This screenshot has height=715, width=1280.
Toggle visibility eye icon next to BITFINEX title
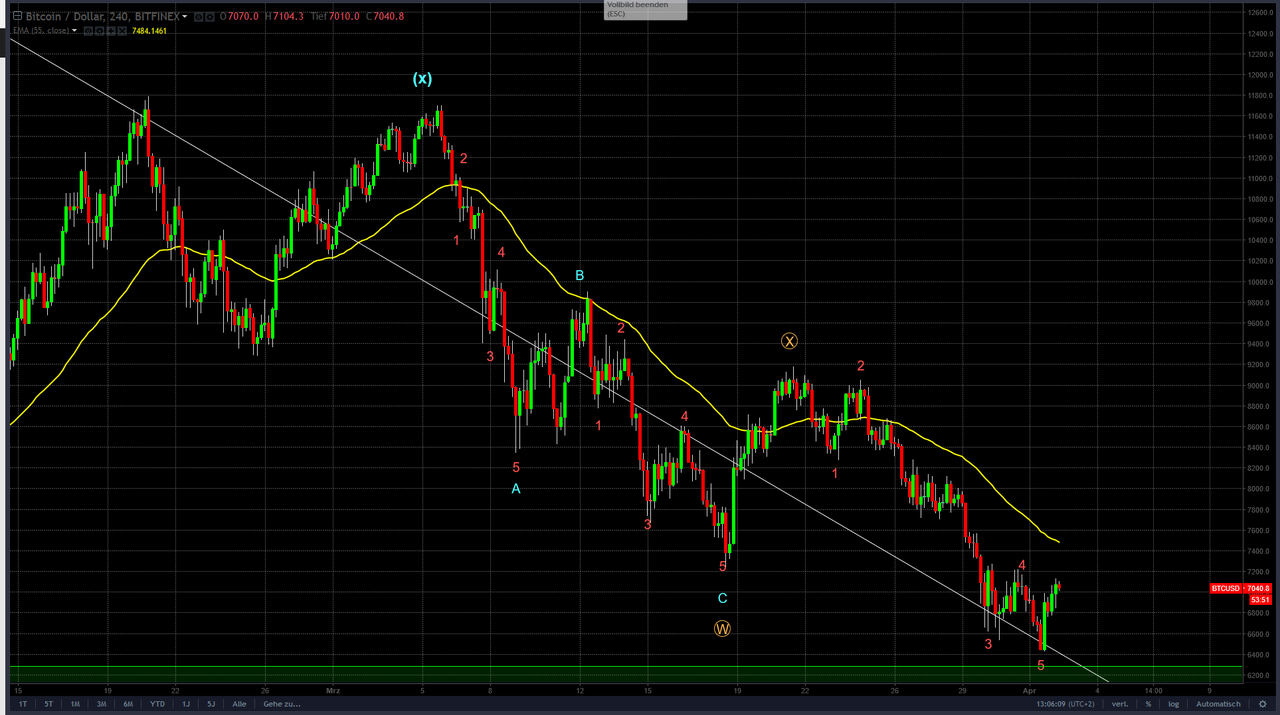[x=198, y=16]
